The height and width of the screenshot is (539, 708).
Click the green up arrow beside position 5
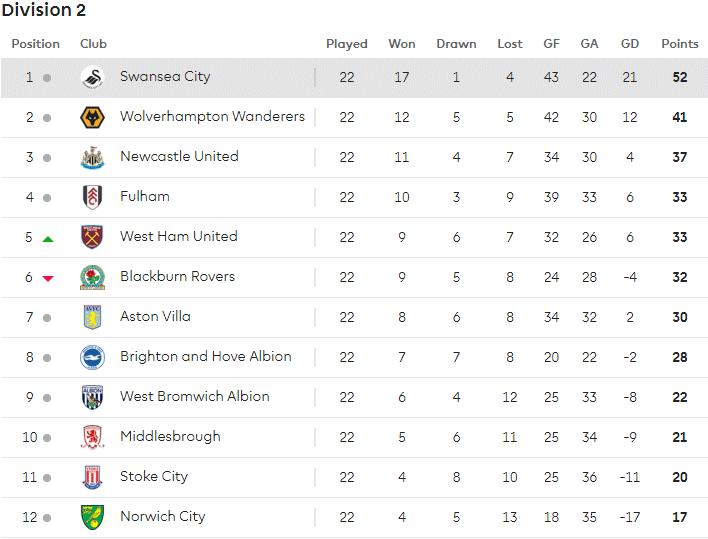(48, 239)
